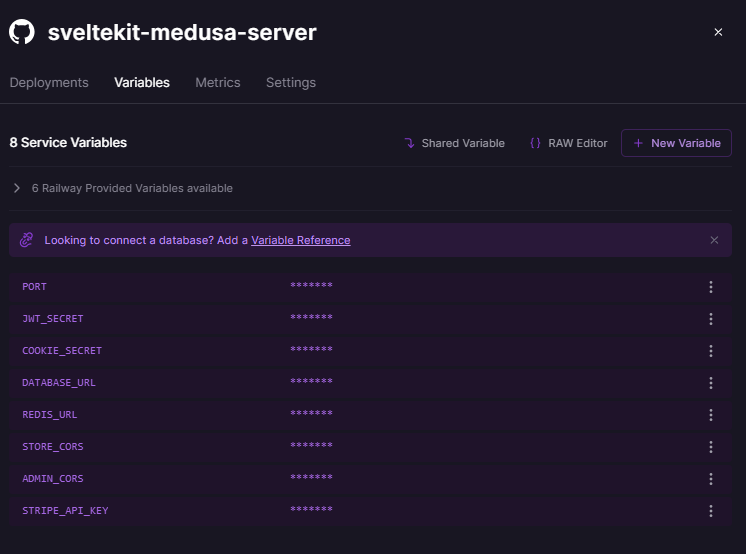746x554 pixels.
Task: Follow the Variable Reference link
Action: click(x=301, y=240)
